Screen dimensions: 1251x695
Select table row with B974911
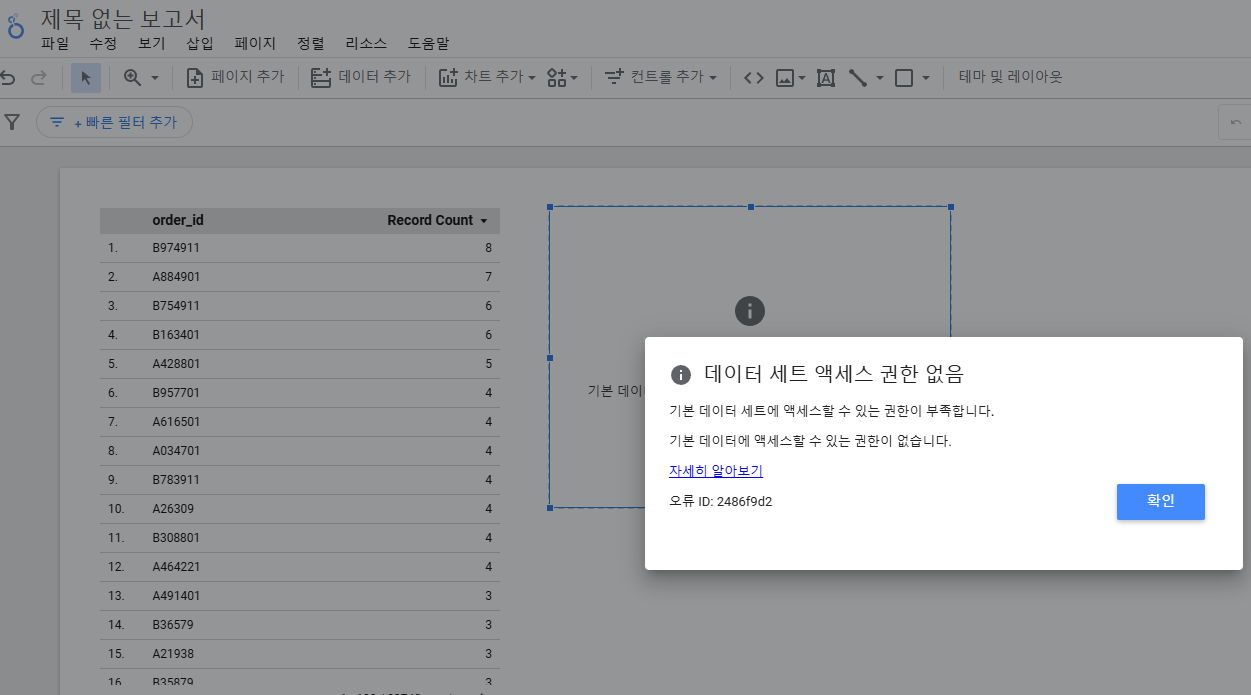pos(300,248)
